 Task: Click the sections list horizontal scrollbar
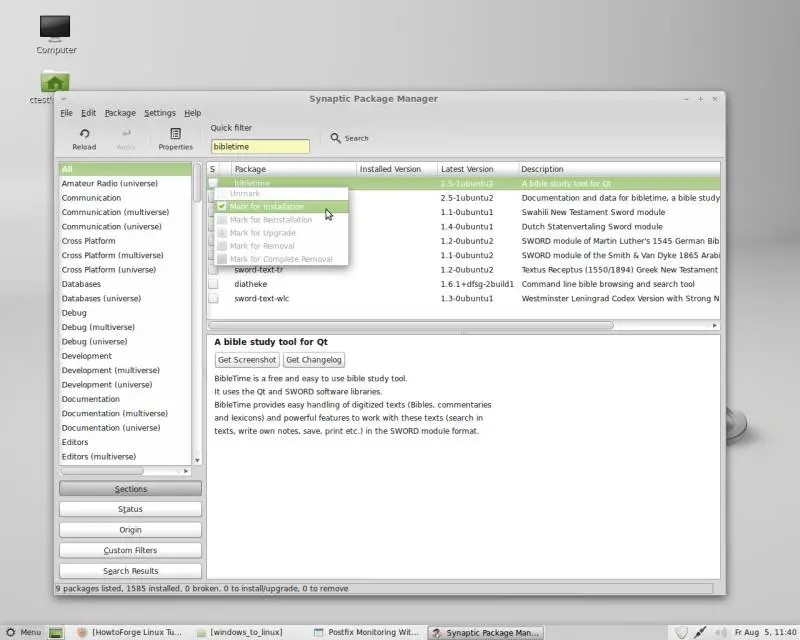coord(102,471)
